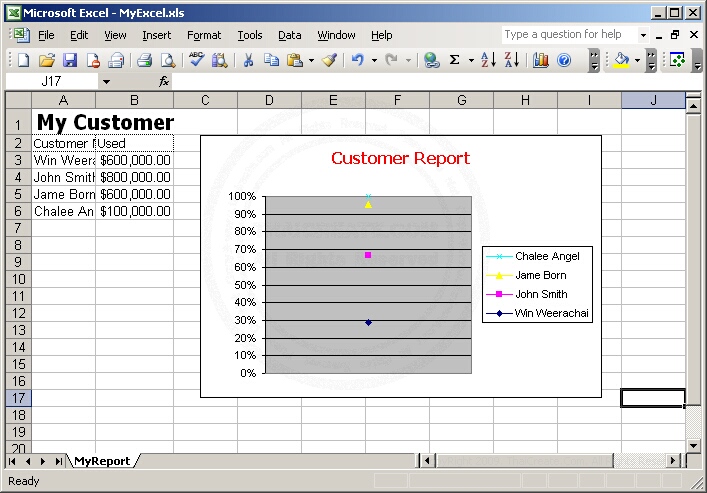This screenshot has height=493, width=707.
Task: Click column J header
Action: click(x=653, y=100)
